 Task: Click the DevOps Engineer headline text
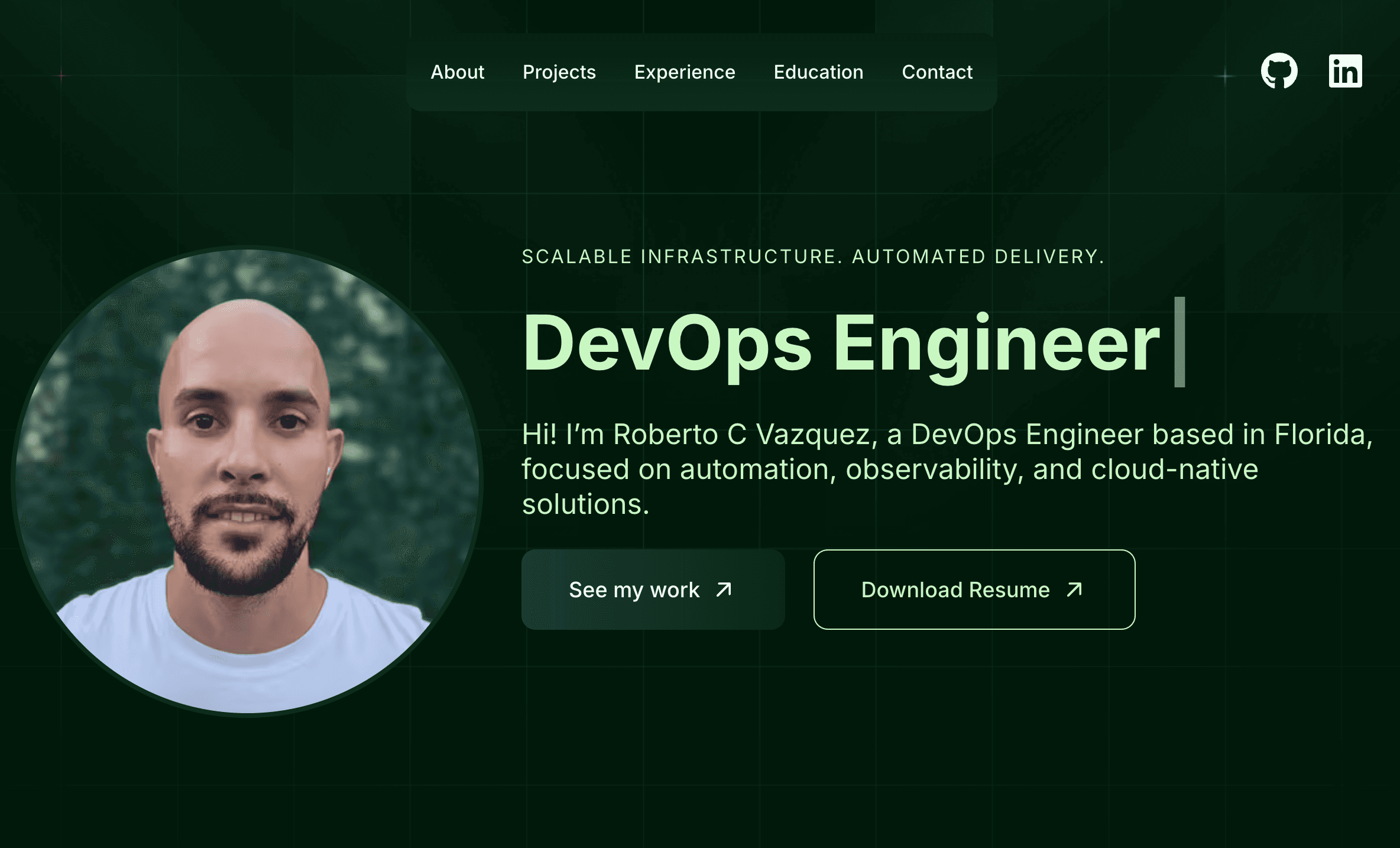[840, 344]
